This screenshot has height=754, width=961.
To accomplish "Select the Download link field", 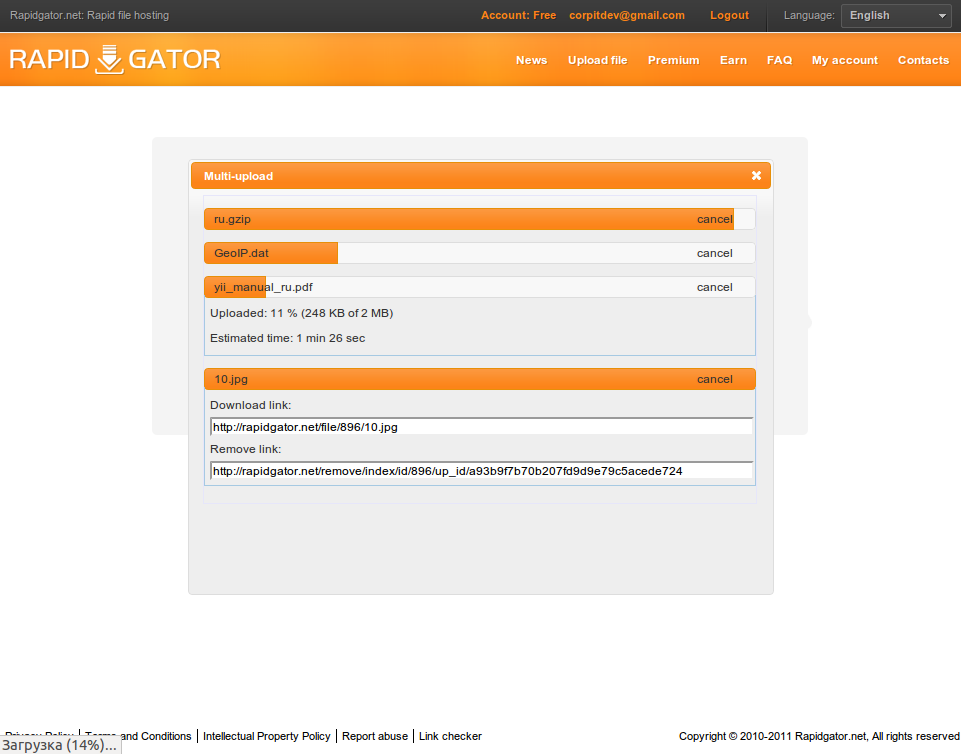I will (481, 427).
